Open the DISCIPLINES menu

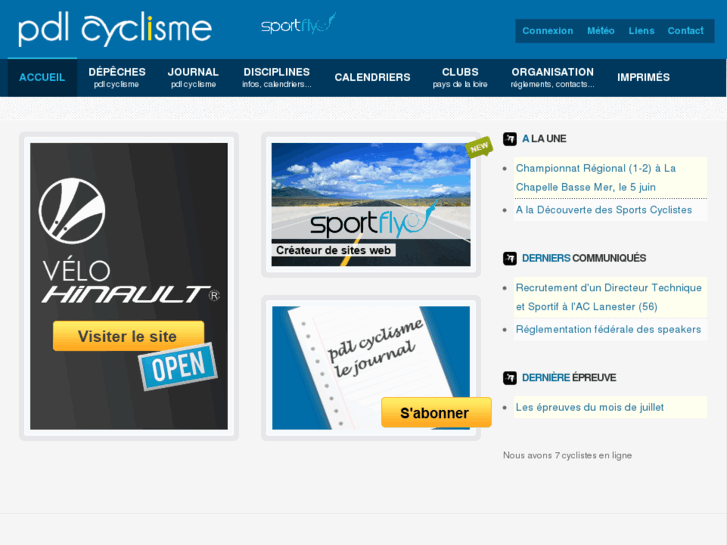point(277,77)
